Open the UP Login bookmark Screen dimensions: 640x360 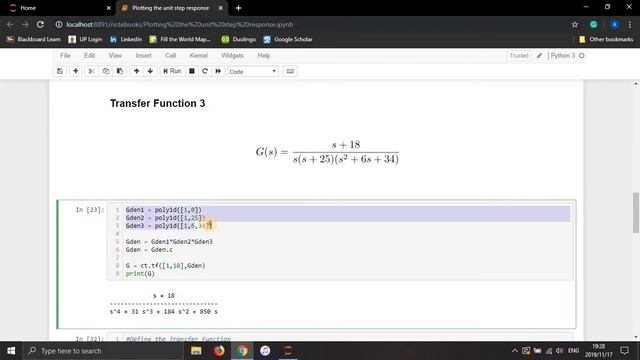(85, 39)
